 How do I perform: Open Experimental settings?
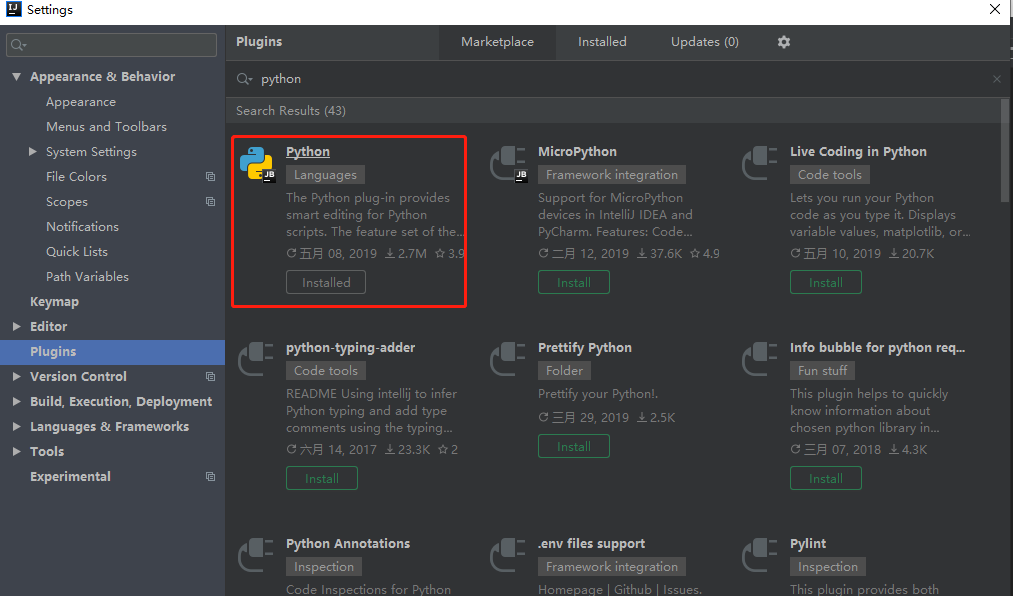70,477
